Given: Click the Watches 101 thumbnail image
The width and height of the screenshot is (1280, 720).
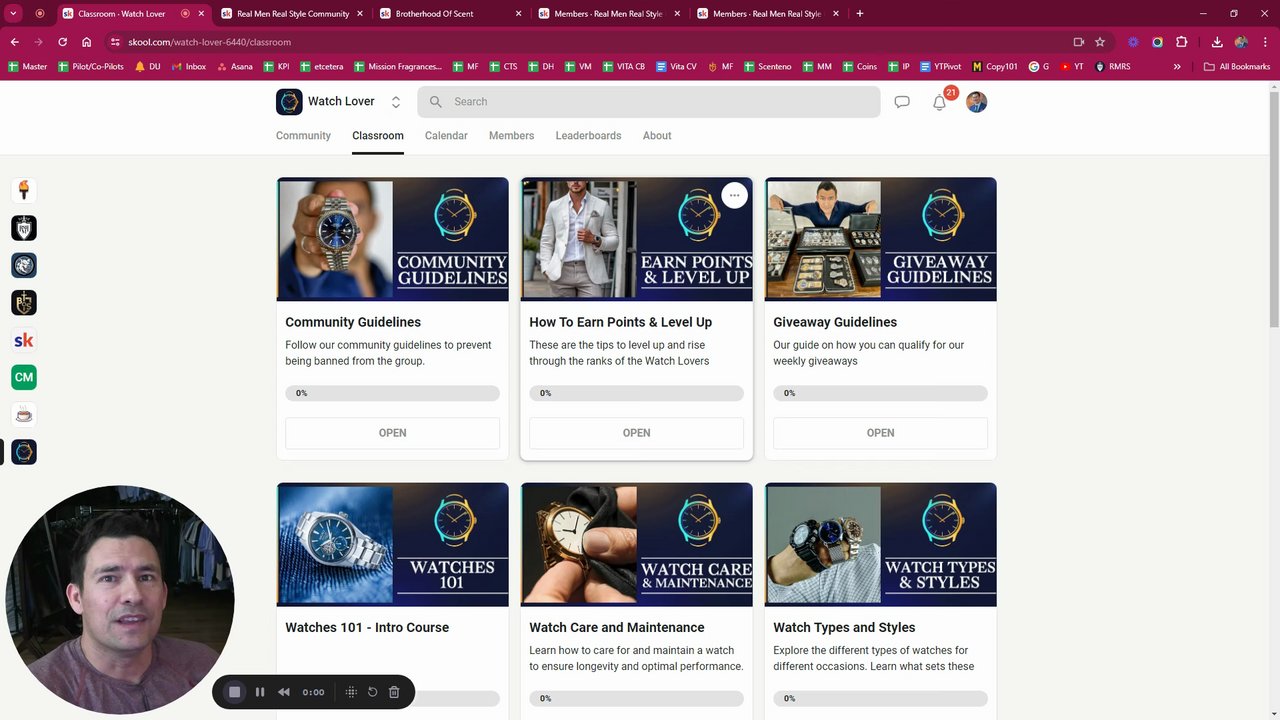Looking at the screenshot, I should pos(393,545).
